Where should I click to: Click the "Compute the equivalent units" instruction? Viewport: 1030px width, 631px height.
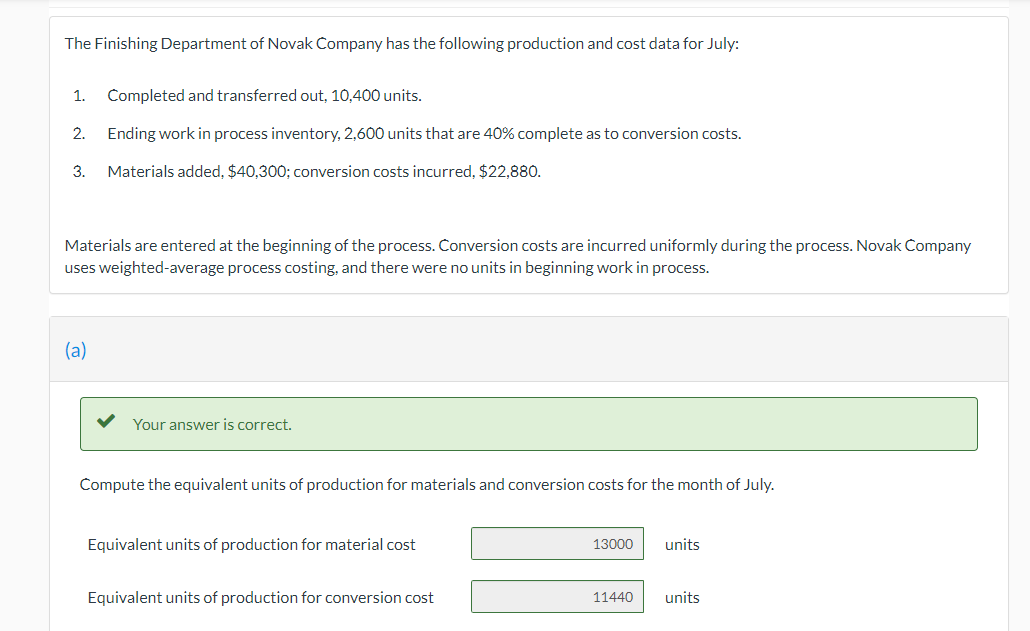point(426,484)
